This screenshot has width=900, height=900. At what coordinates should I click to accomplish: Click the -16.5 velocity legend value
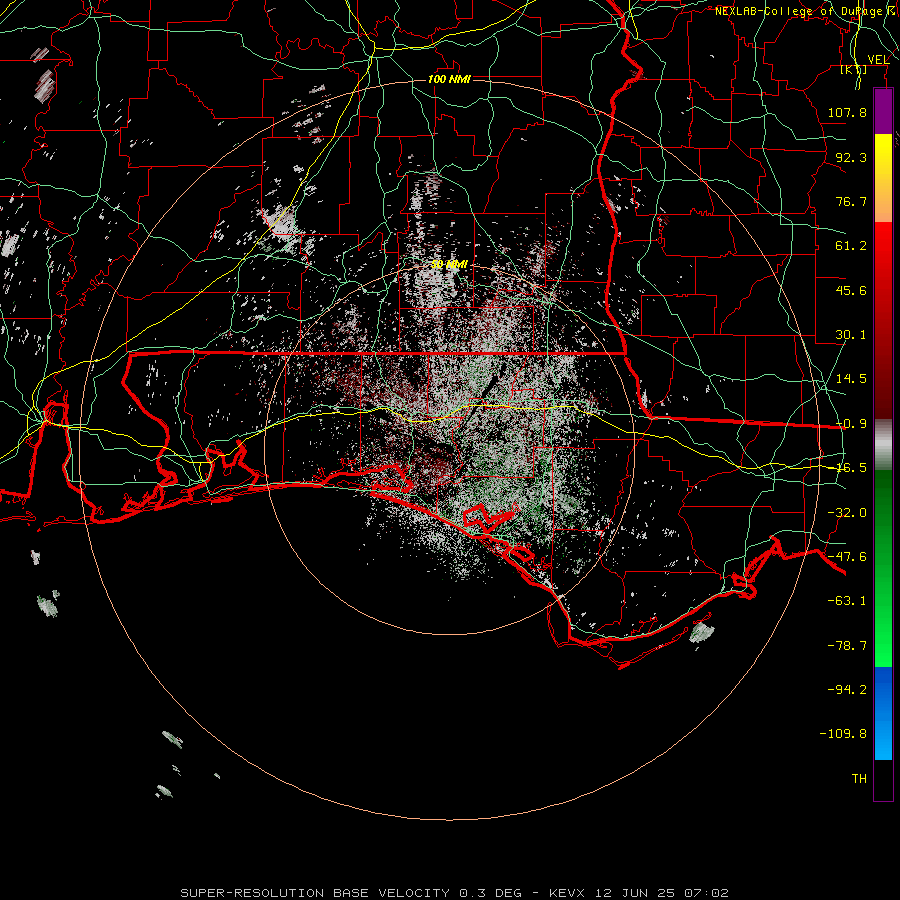point(851,468)
